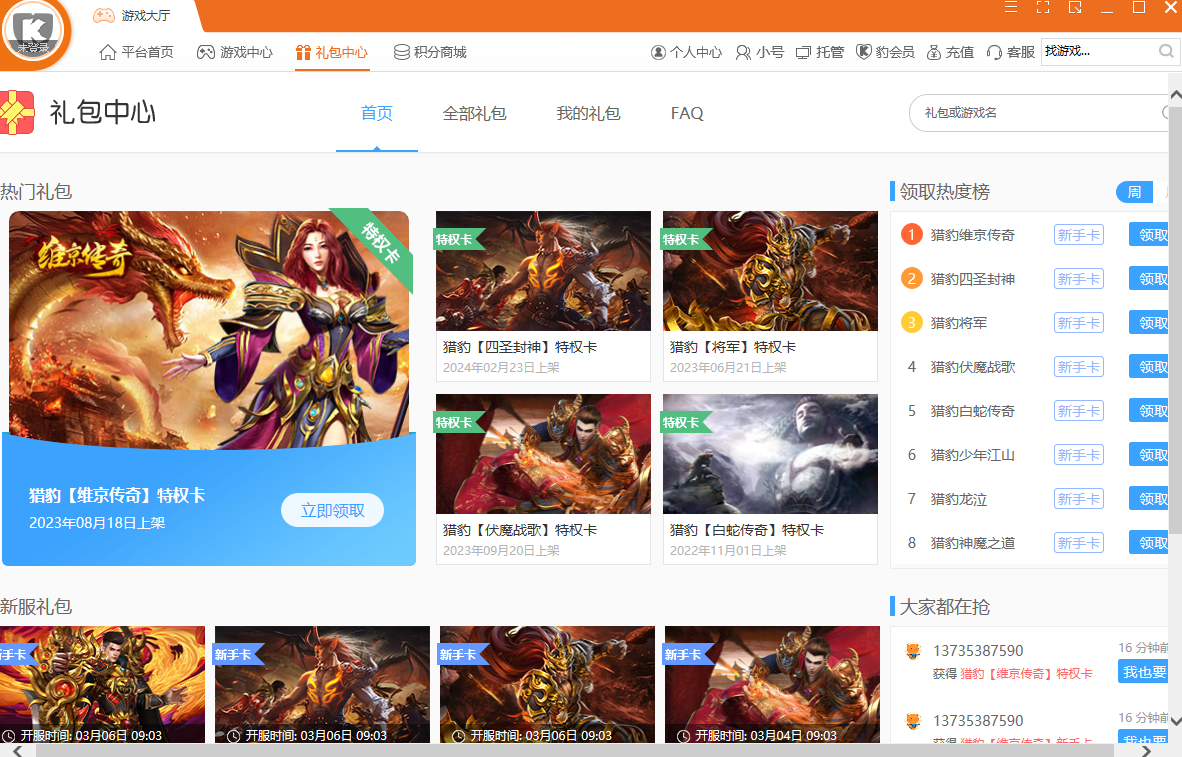1182x757 pixels.
Task: Switch to the 首页 tab
Action: point(377,113)
